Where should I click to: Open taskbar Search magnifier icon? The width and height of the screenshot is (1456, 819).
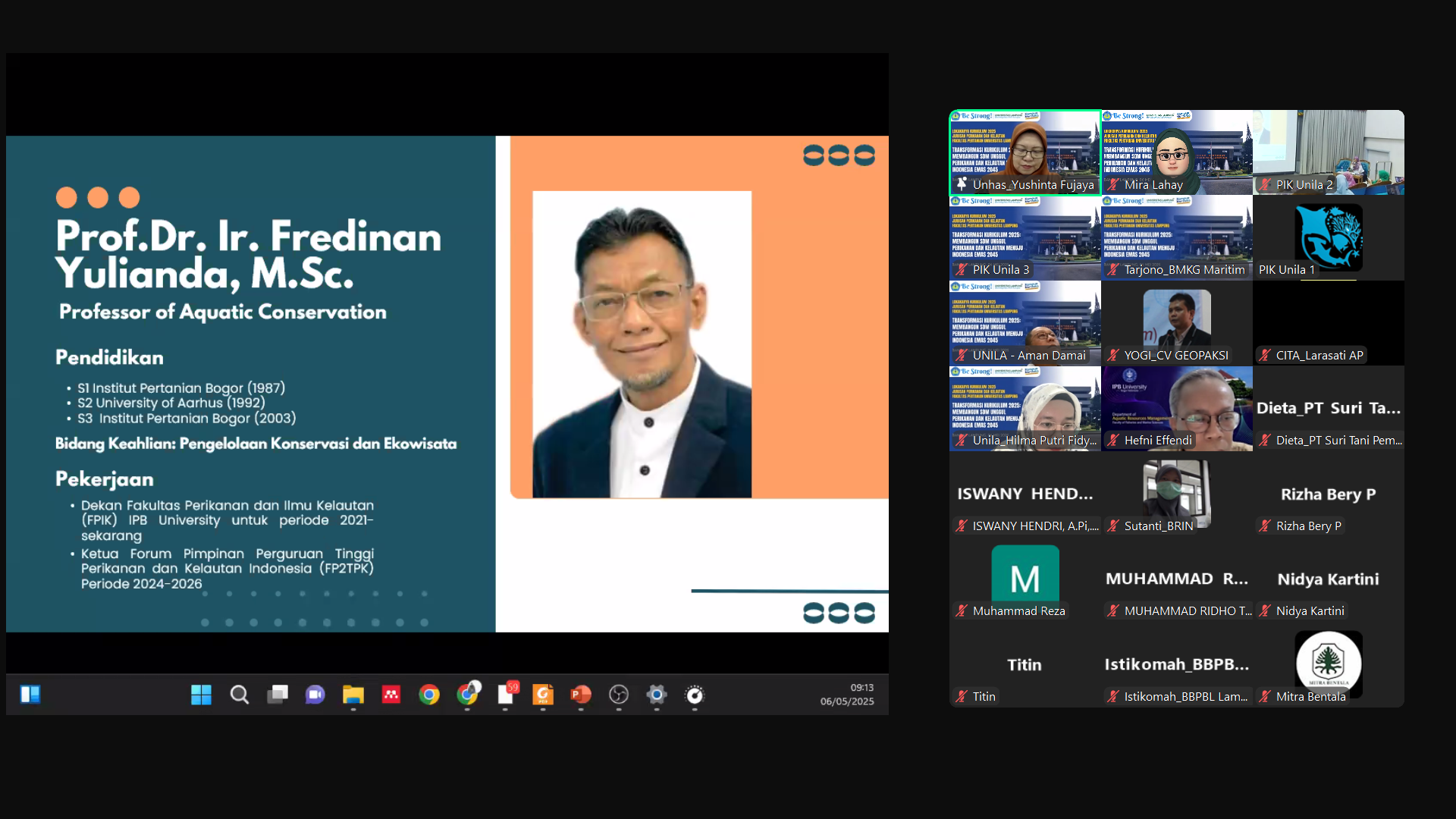[240, 695]
